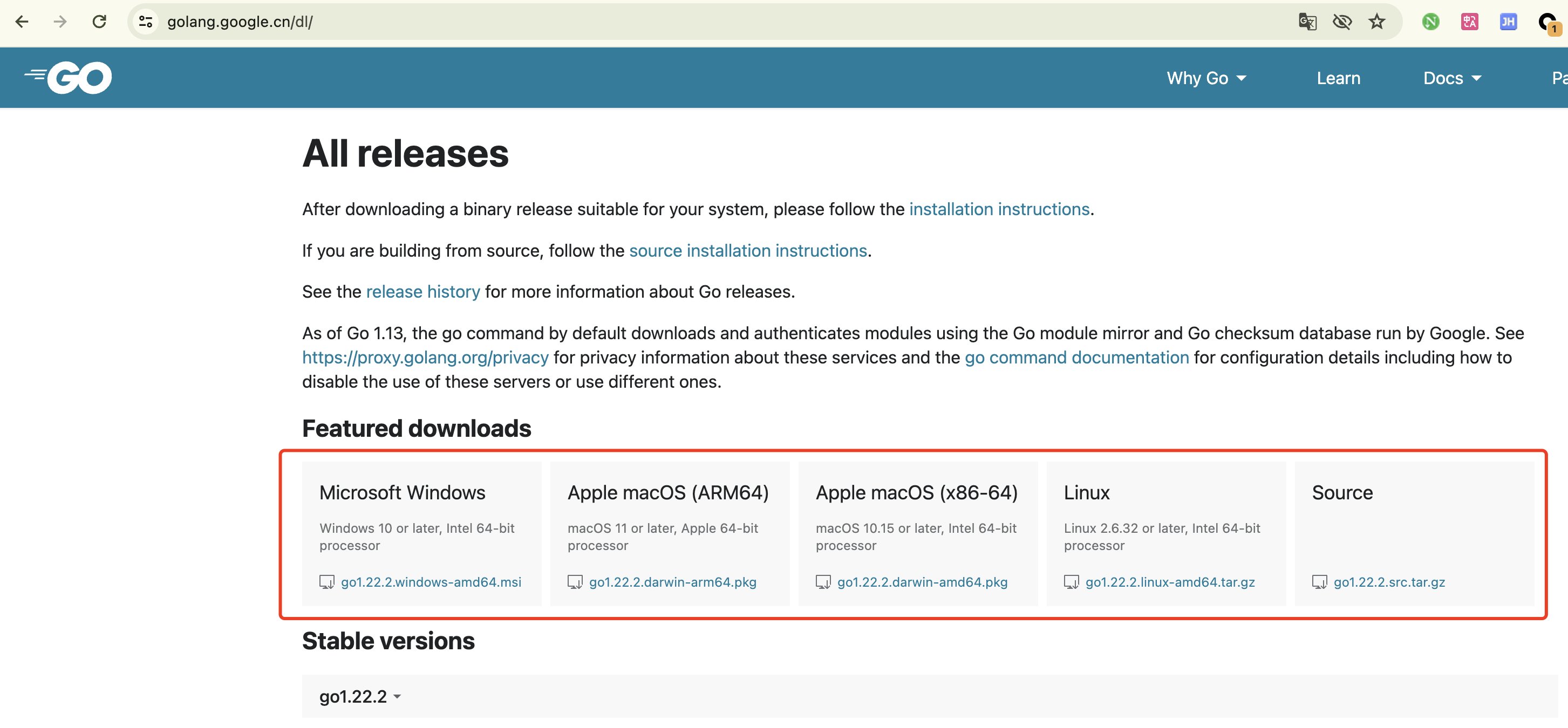Download go1.22.2.windows-amd64.msi

point(431,582)
